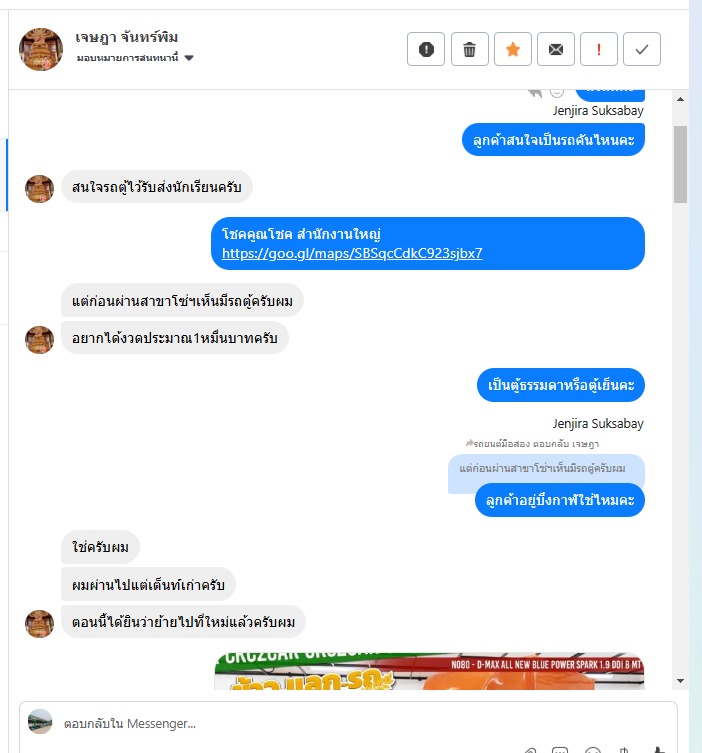Mark conversation unread via envelope icon
Viewport: 702px width, 753px height.
pyautogui.click(x=556, y=49)
